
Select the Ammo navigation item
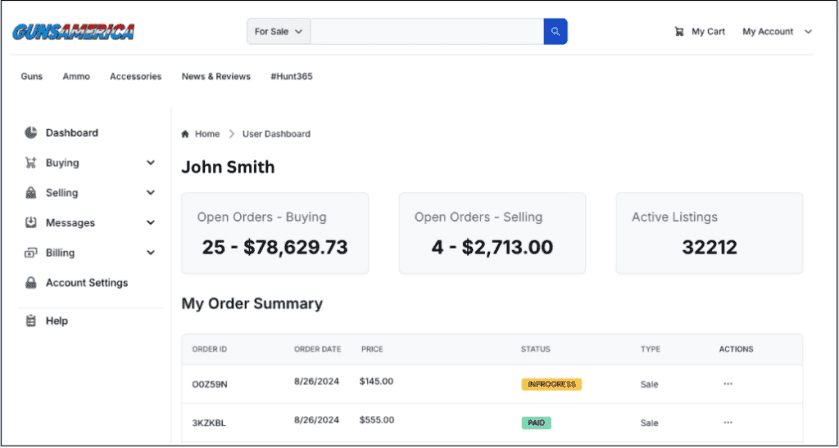tap(76, 77)
